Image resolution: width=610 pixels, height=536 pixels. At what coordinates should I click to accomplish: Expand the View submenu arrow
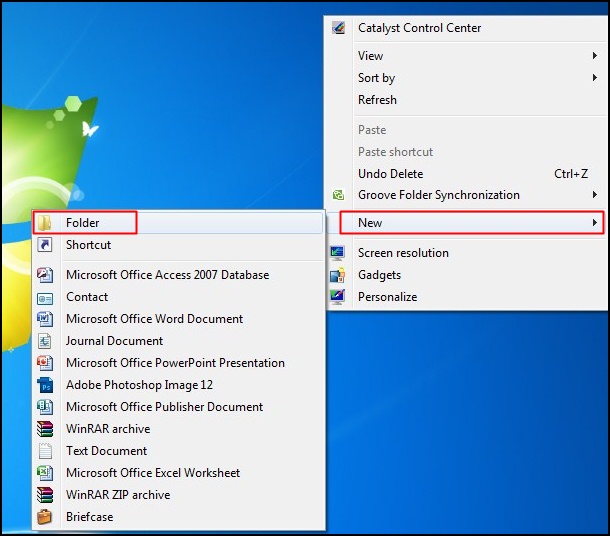click(x=594, y=56)
